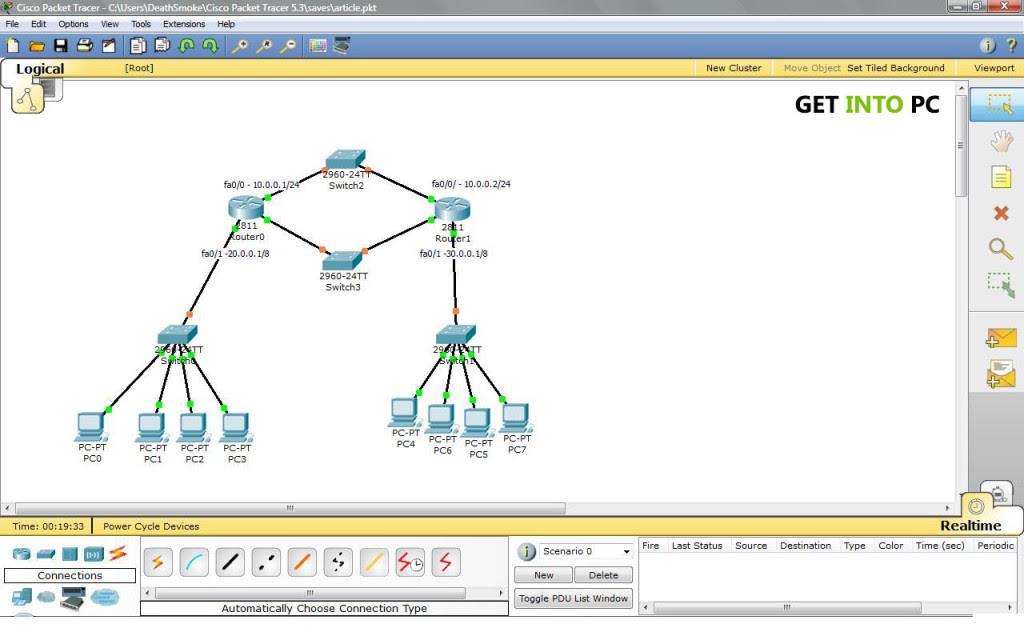Pick the Place Note tool

pos(1000,177)
